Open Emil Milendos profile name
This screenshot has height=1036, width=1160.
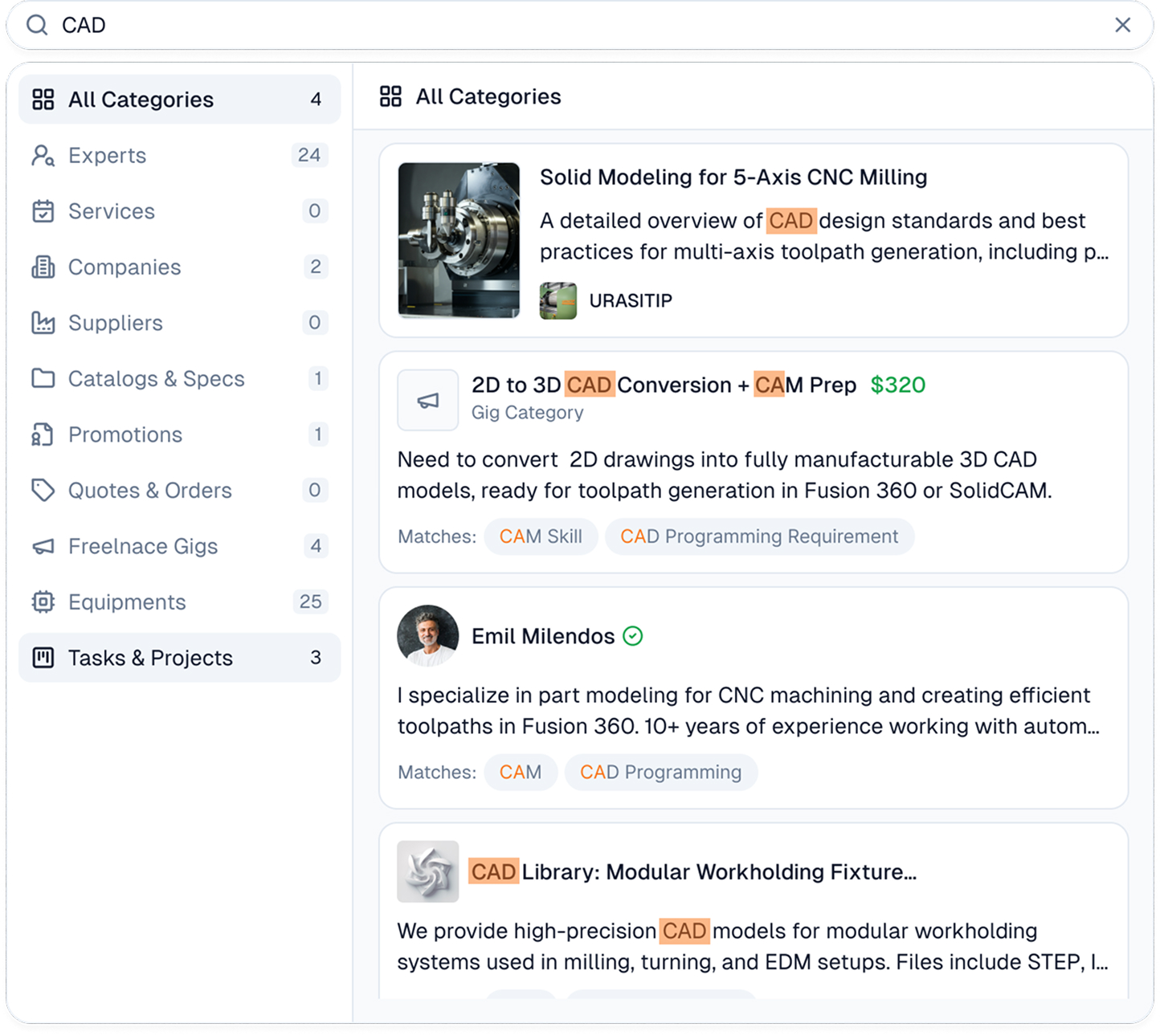pos(543,636)
